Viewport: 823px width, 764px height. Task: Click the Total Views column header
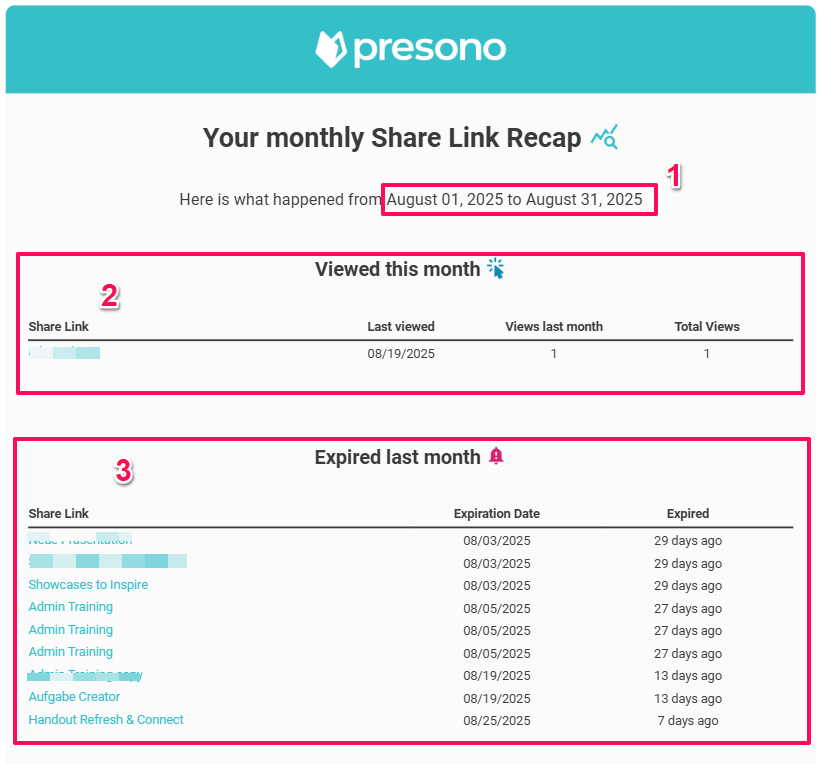(x=707, y=327)
